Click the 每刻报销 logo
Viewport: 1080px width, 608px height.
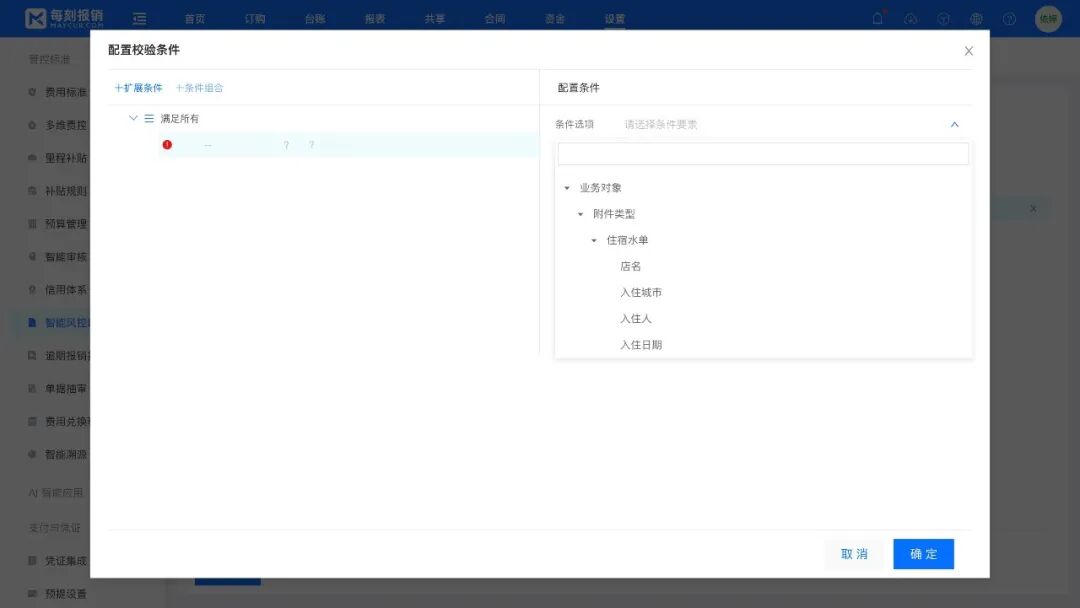pos(64,18)
